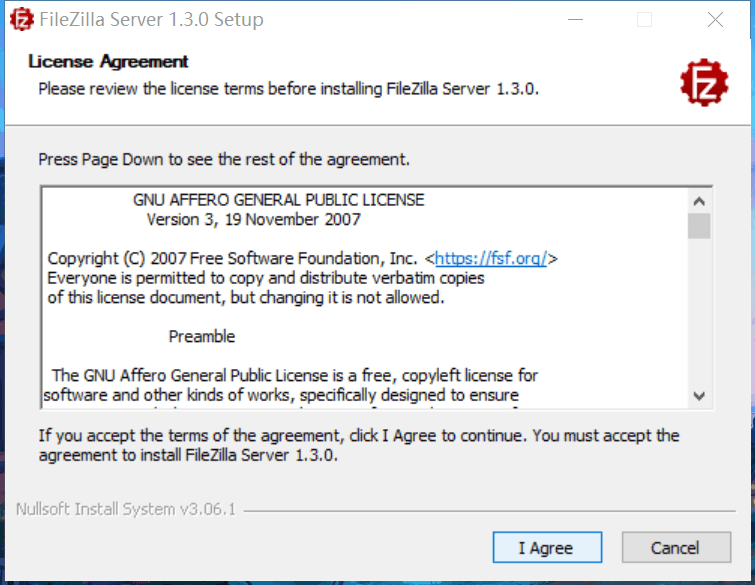Image resolution: width=755 pixels, height=585 pixels.
Task: Click Cancel to abort the installation
Action: coord(676,547)
